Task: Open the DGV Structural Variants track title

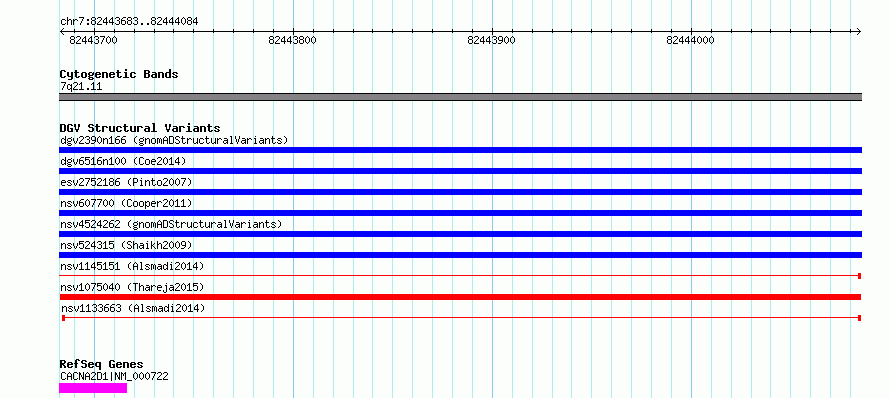Action: point(140,128)
